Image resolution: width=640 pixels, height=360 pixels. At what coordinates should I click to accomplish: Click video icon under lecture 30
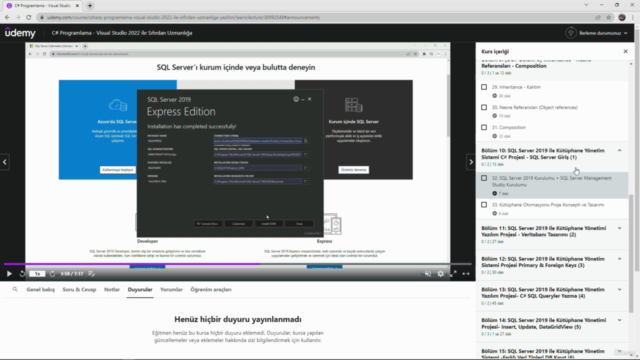coord(494,116)
